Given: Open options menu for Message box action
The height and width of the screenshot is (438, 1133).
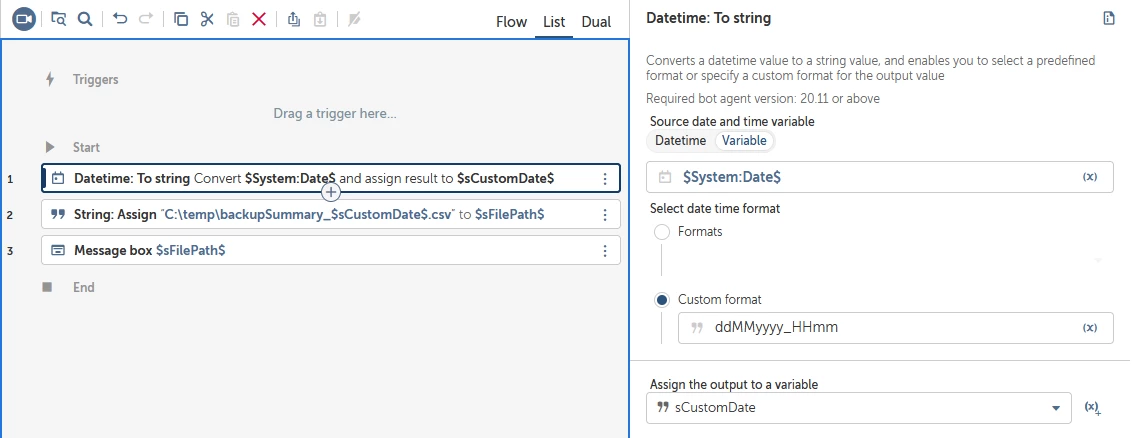Looking at the screenshot, I should [x=604, y=250].
